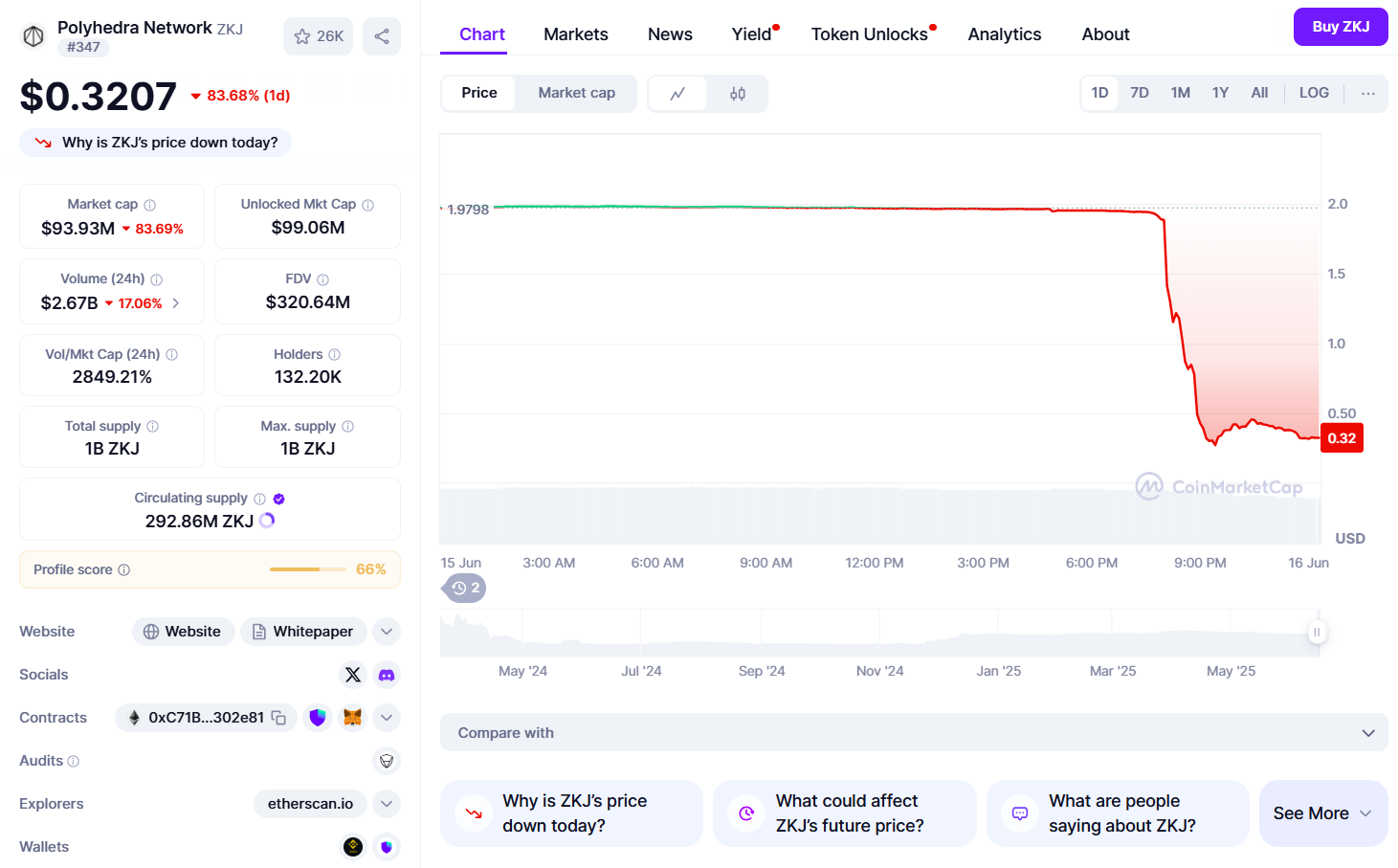The image size is (1398, 868).
Task: Select the 1Y chart time range
Action: (x=1220, y=92)
